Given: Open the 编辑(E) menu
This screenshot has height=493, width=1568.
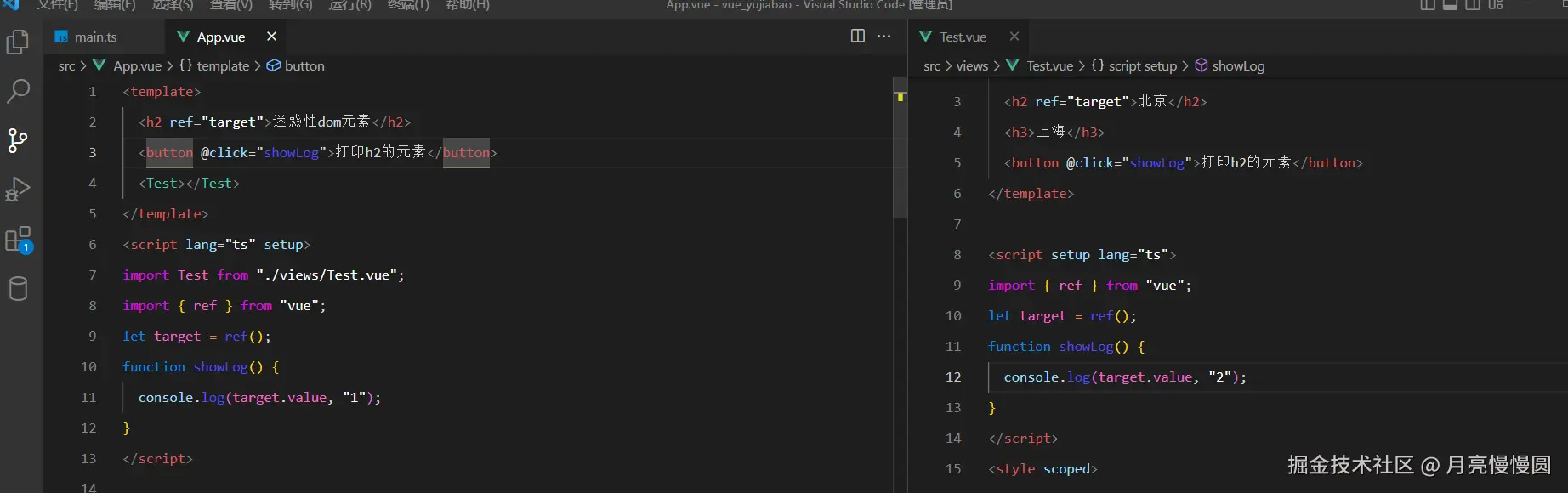Looking at the screenshot, I should tap(115, 5).
